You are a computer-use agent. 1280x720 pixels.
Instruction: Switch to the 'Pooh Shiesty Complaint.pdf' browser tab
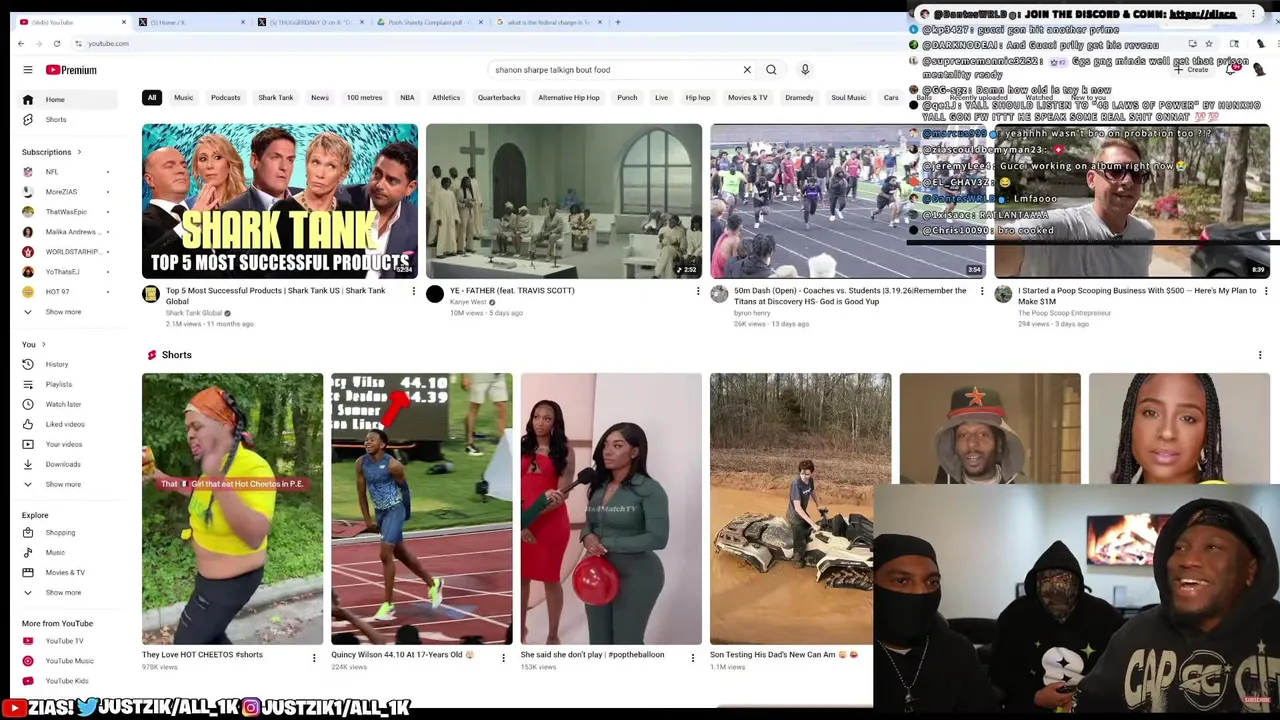pyautogui.click(x=424, y=22)
